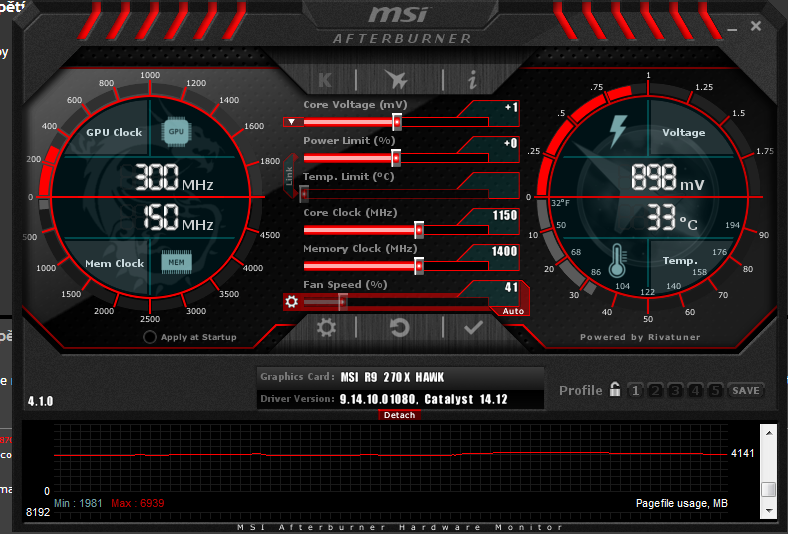Viewport: 788px width, 534px height.
Task: Click the Powered by Rivatuner text
Action: click(x=640, y=337)
